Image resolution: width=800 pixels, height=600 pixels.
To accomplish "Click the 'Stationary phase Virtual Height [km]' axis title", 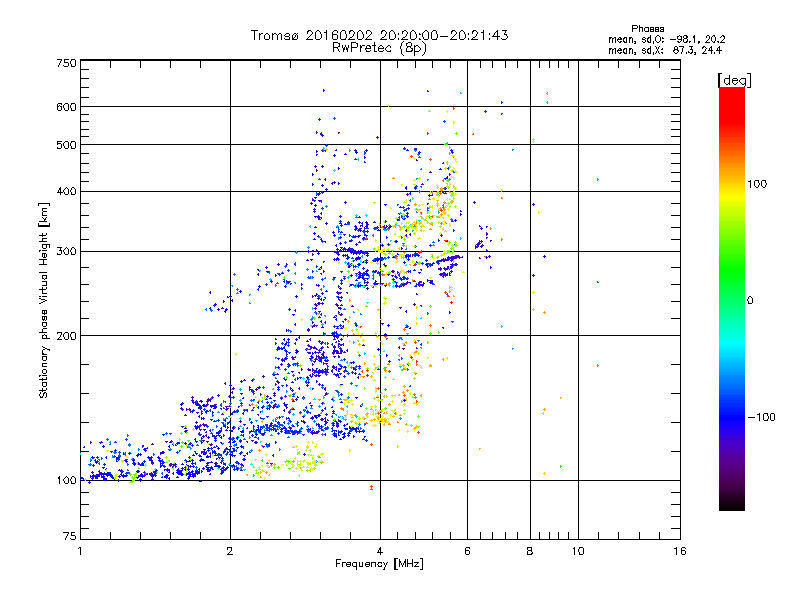I will tap(44, 300).
